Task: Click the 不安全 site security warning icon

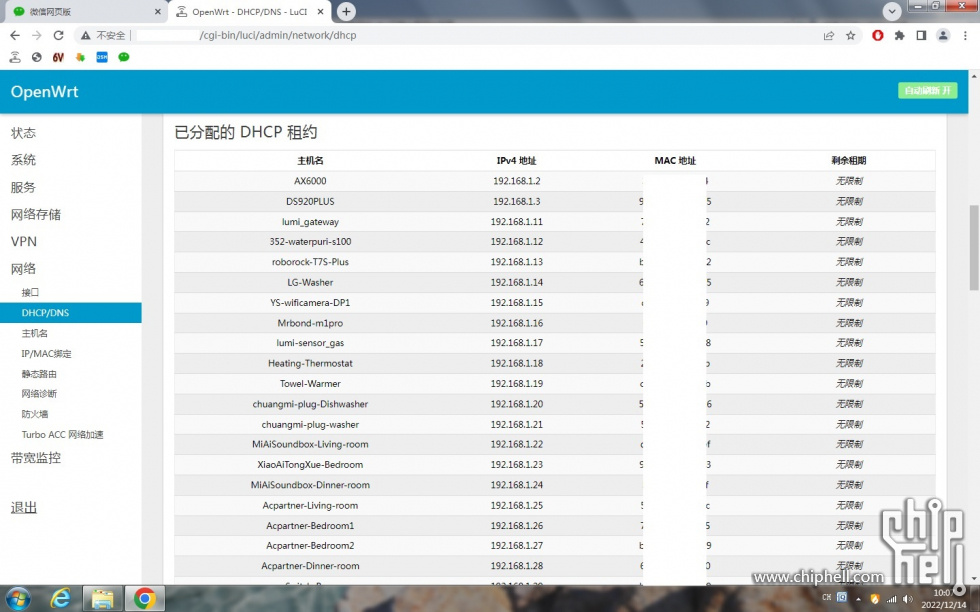Action: [x=86, y=36]
